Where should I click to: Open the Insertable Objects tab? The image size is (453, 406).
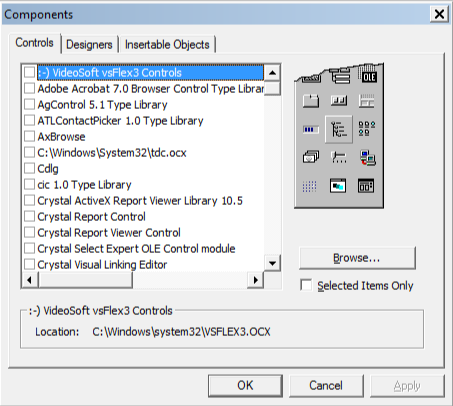pyautogui.click(x=167, y=45)
